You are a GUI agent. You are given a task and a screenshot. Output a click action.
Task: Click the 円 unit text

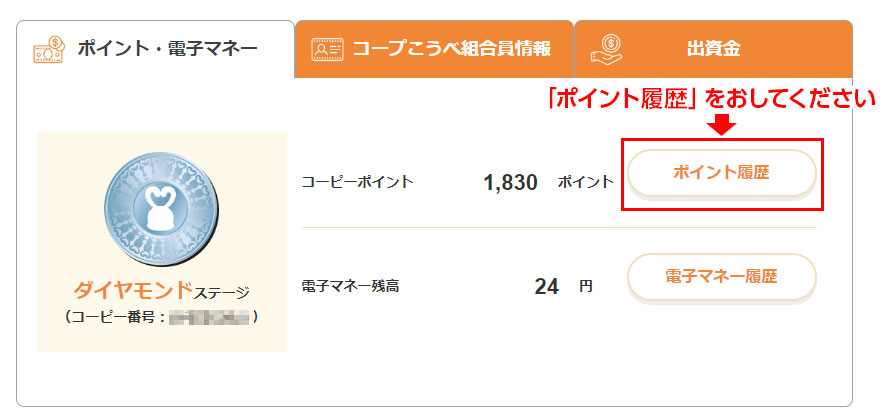coord(586,287)
